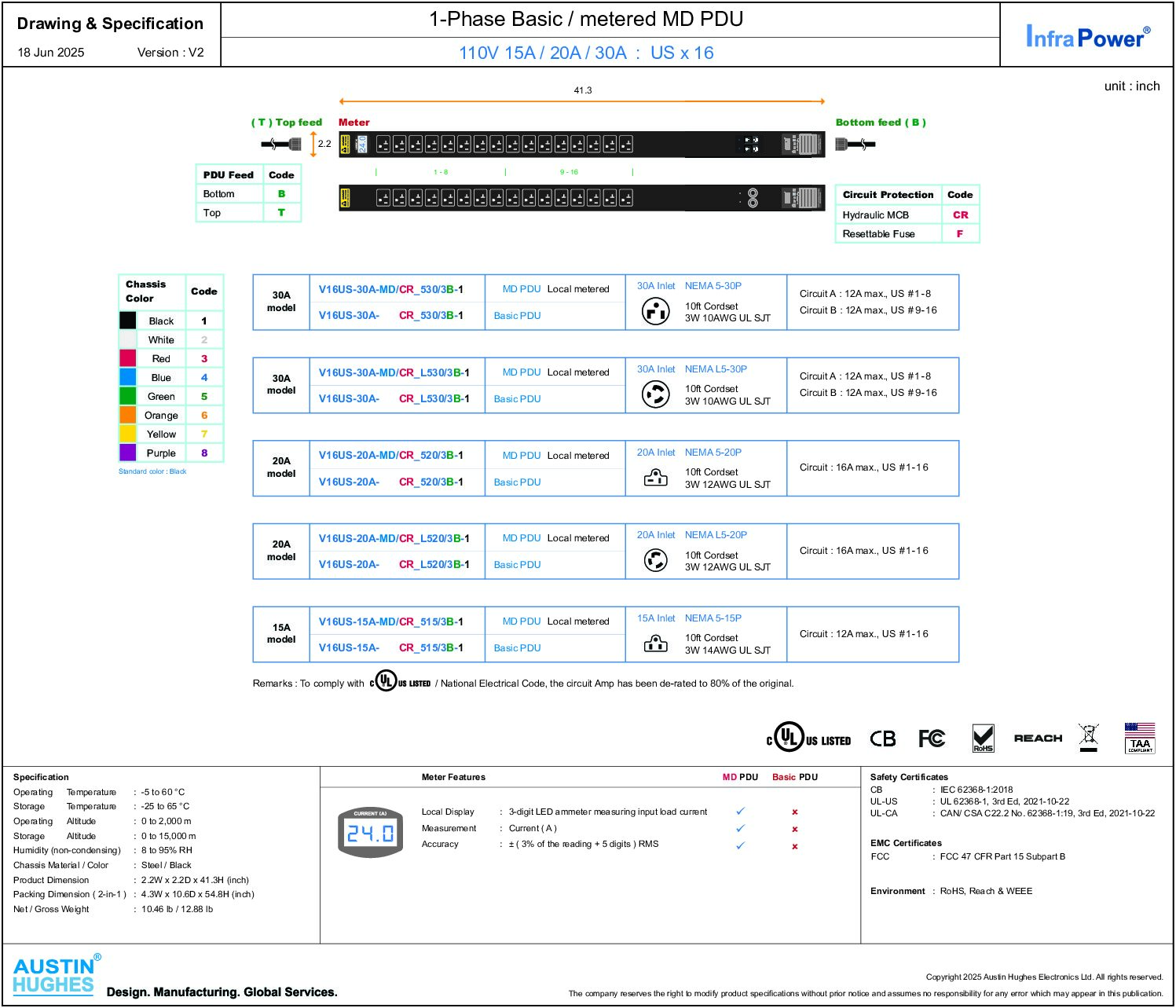Click the 'Bottom feed ( B )' label

pyautogui.click(x=881, y=122)
